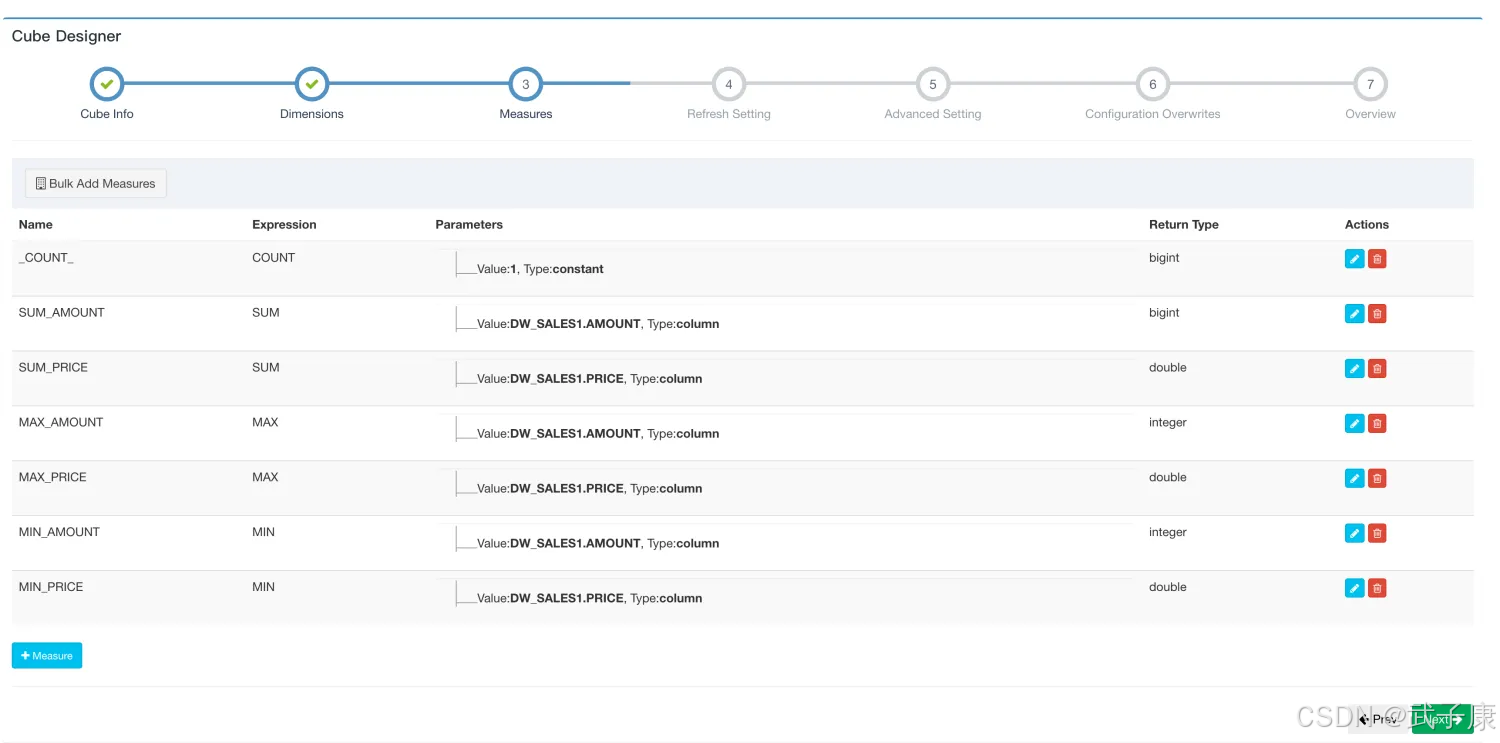The height and width of the screenshot is (743, 1500).
Task: Delete the MIN_PRICE measure
Action: point(1377,588)
